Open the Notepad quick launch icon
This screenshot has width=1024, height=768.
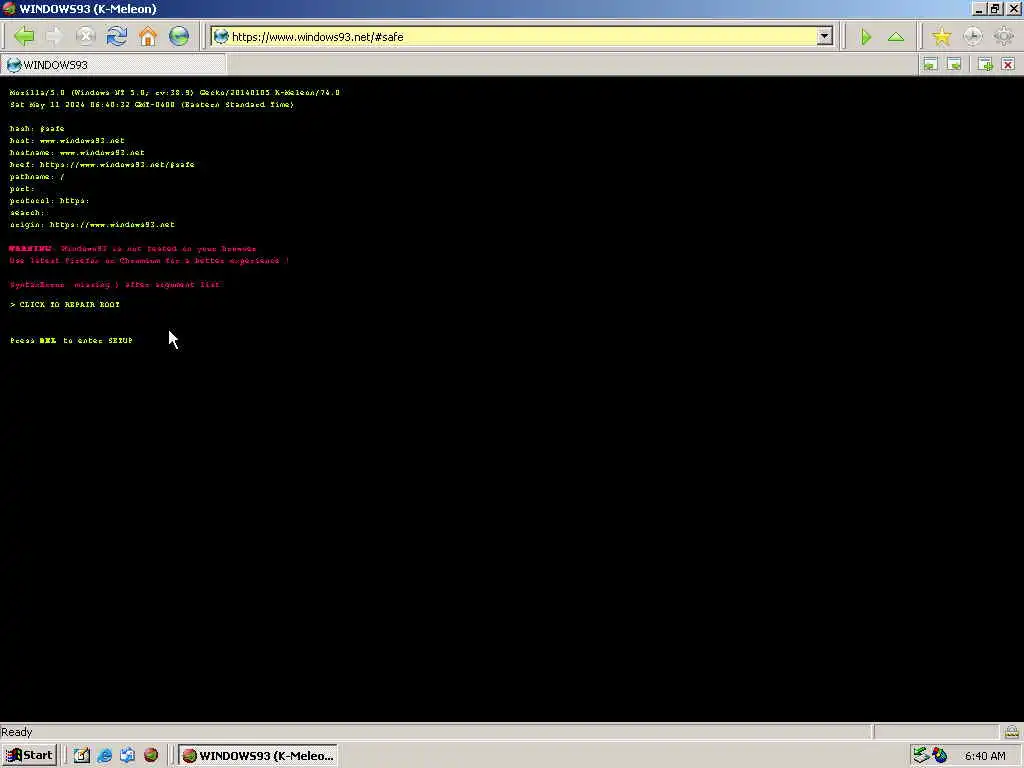[81, 755]
